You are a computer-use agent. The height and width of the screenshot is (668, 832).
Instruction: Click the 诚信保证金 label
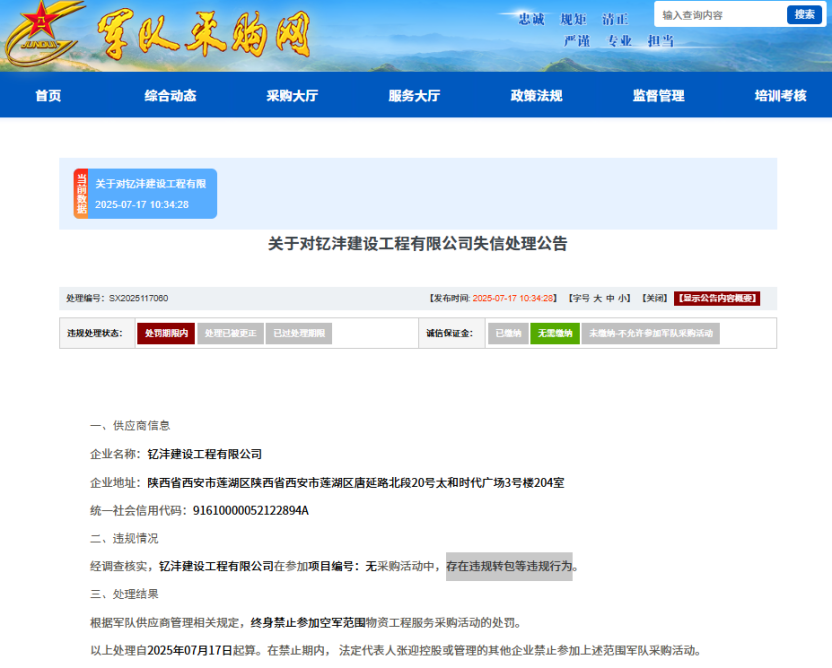(x=449, y=333)
